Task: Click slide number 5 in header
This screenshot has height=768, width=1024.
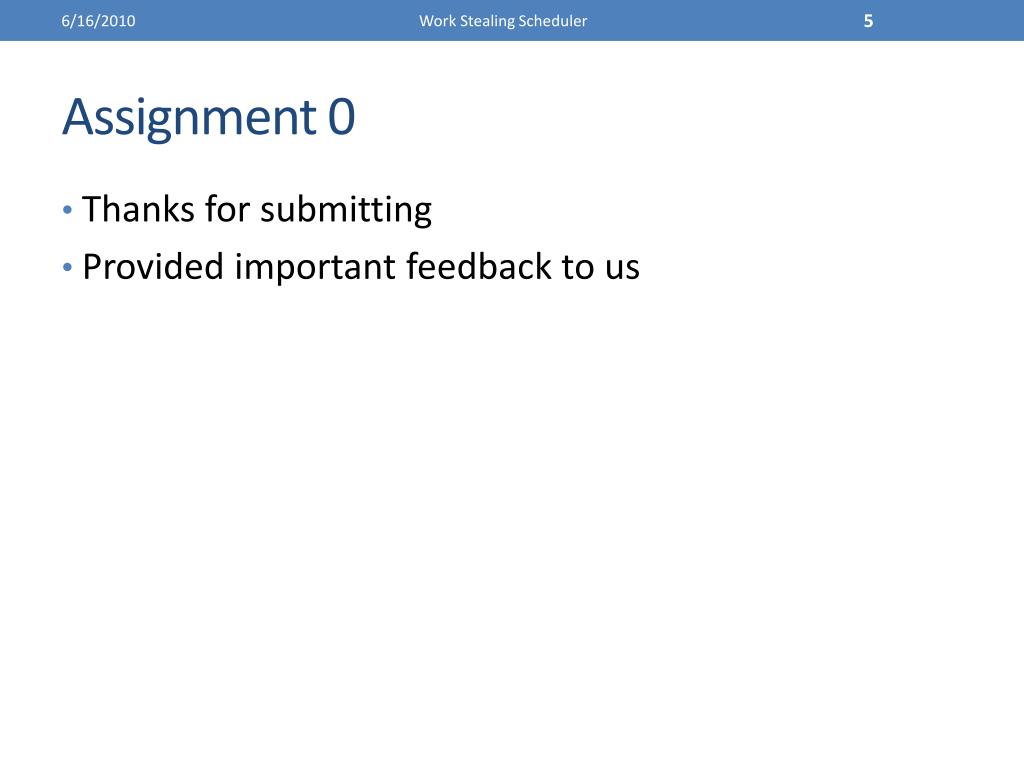Action: click(x=868, y=21)
